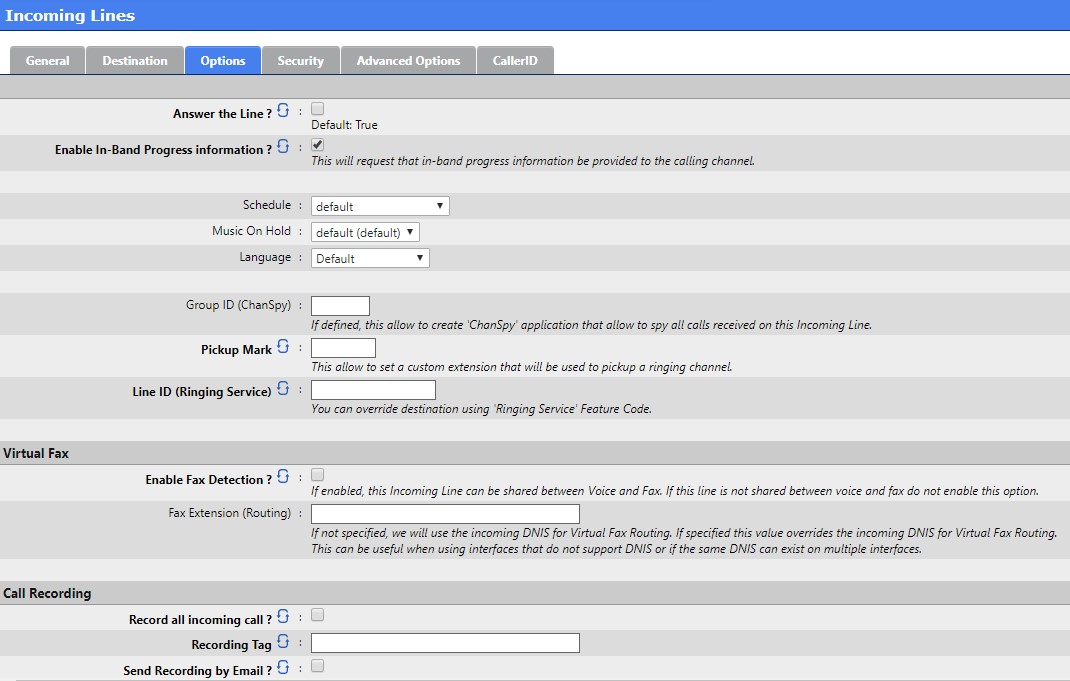This screenshot has width=1070, height=681.
Task: Click reset icon by Record all incoming call
Action: pyautogui.click(x=283, y=617)
